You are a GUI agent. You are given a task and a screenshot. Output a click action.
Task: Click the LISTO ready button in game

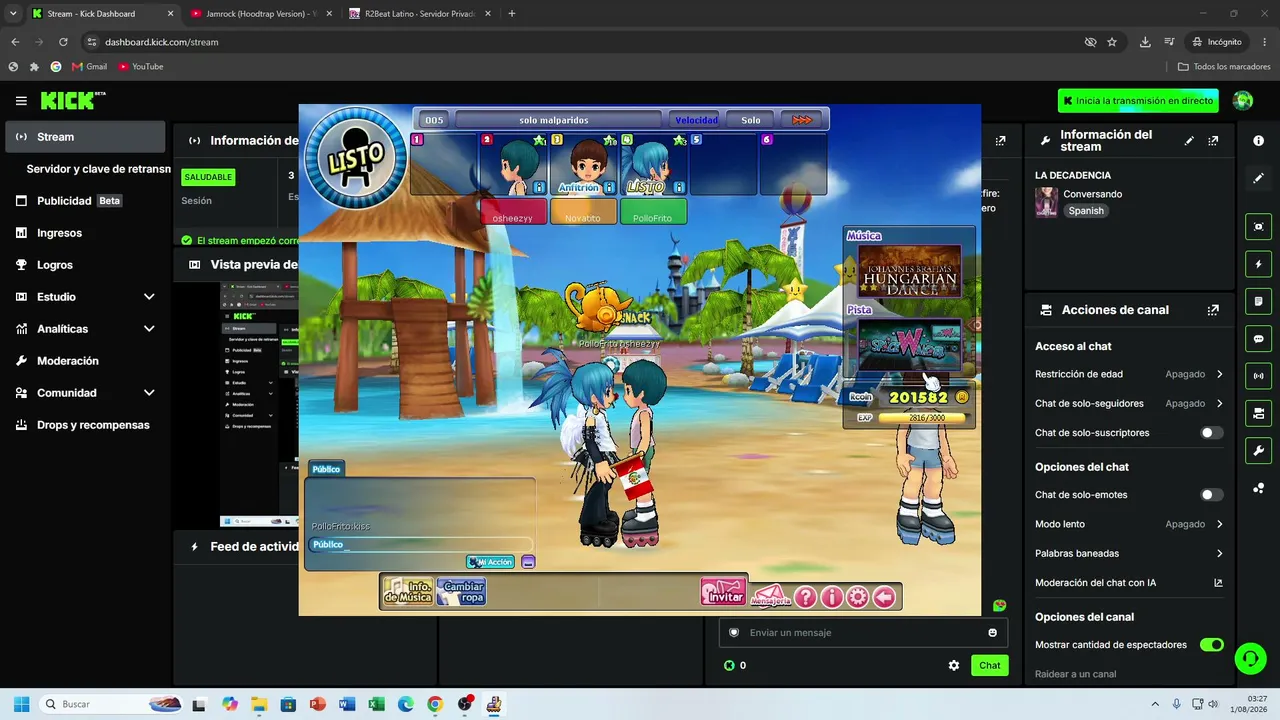[x=356, y=156]
